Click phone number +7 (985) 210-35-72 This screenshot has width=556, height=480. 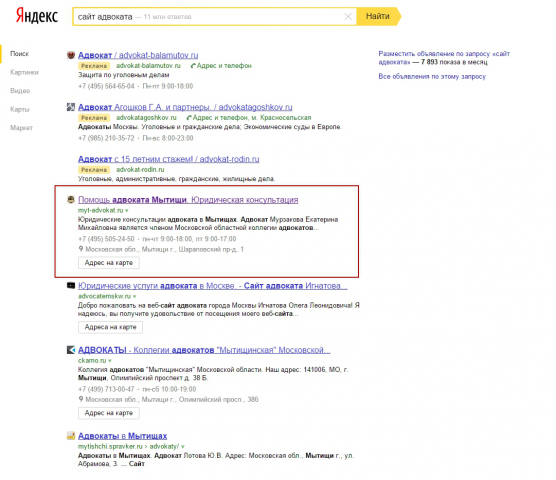[x=106, y=138]
